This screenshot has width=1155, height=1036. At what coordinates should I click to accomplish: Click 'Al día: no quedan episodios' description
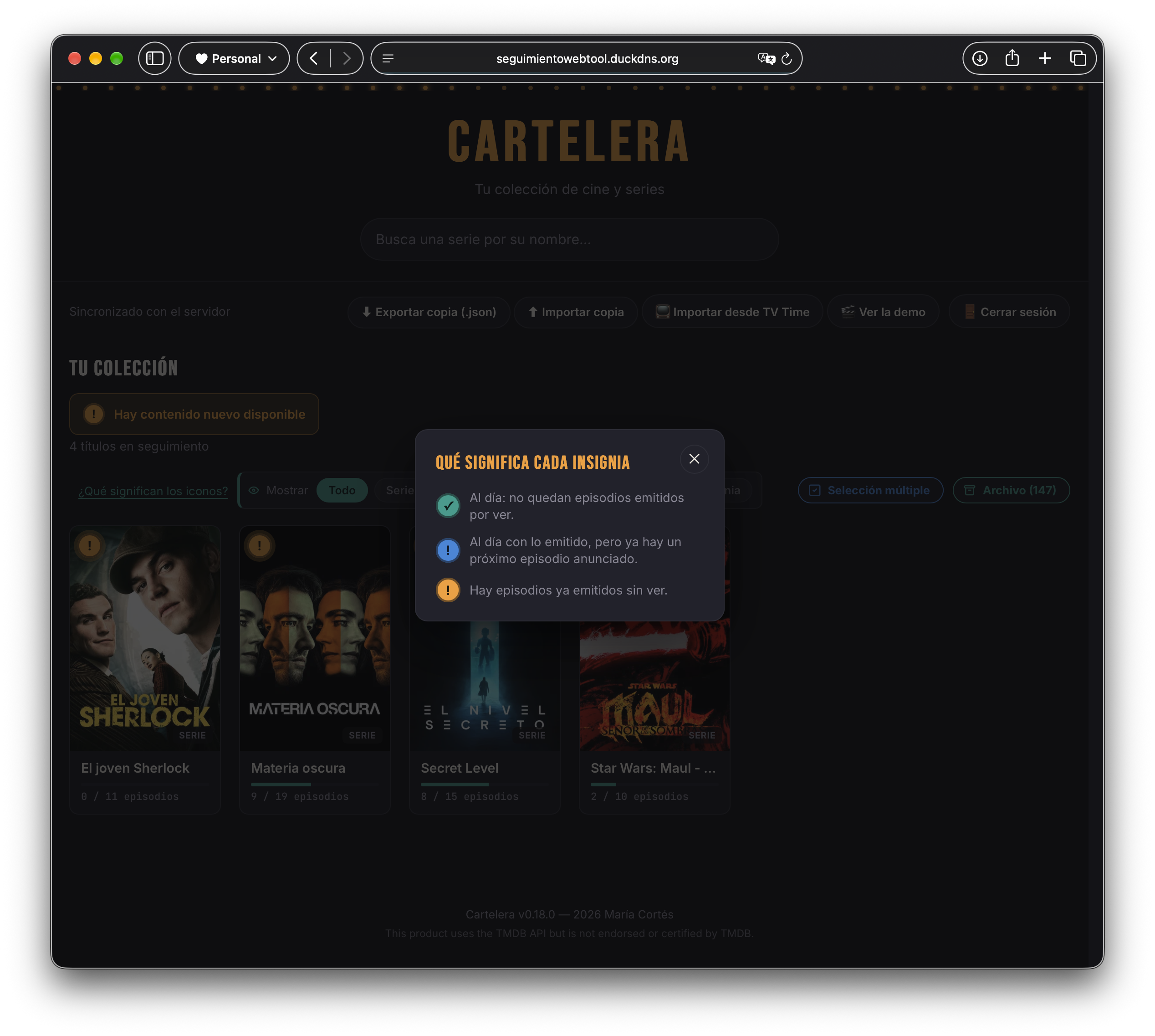[577, 506]
